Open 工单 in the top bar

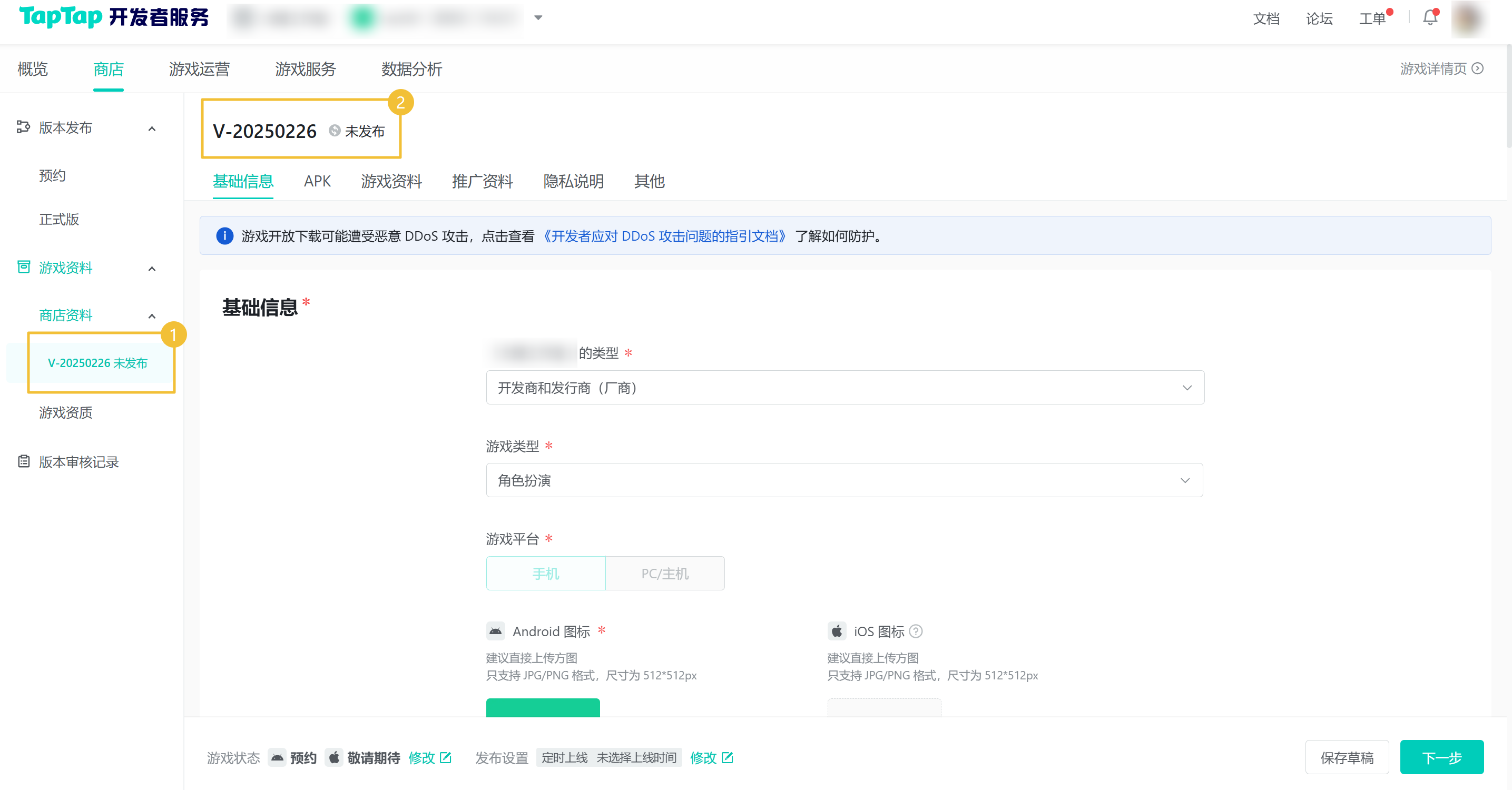pyautogui.click(x=1372, y=18)
